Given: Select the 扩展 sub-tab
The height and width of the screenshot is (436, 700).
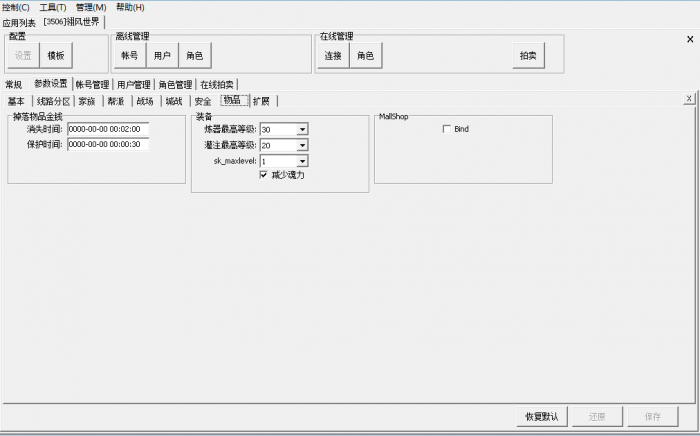Looking at the screenshot, I should pyautogui.click(x=261, y=101).
